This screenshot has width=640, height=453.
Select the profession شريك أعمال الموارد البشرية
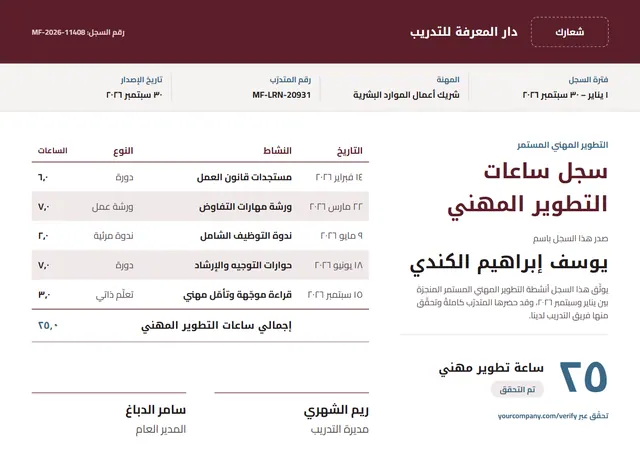click(406, 95)
